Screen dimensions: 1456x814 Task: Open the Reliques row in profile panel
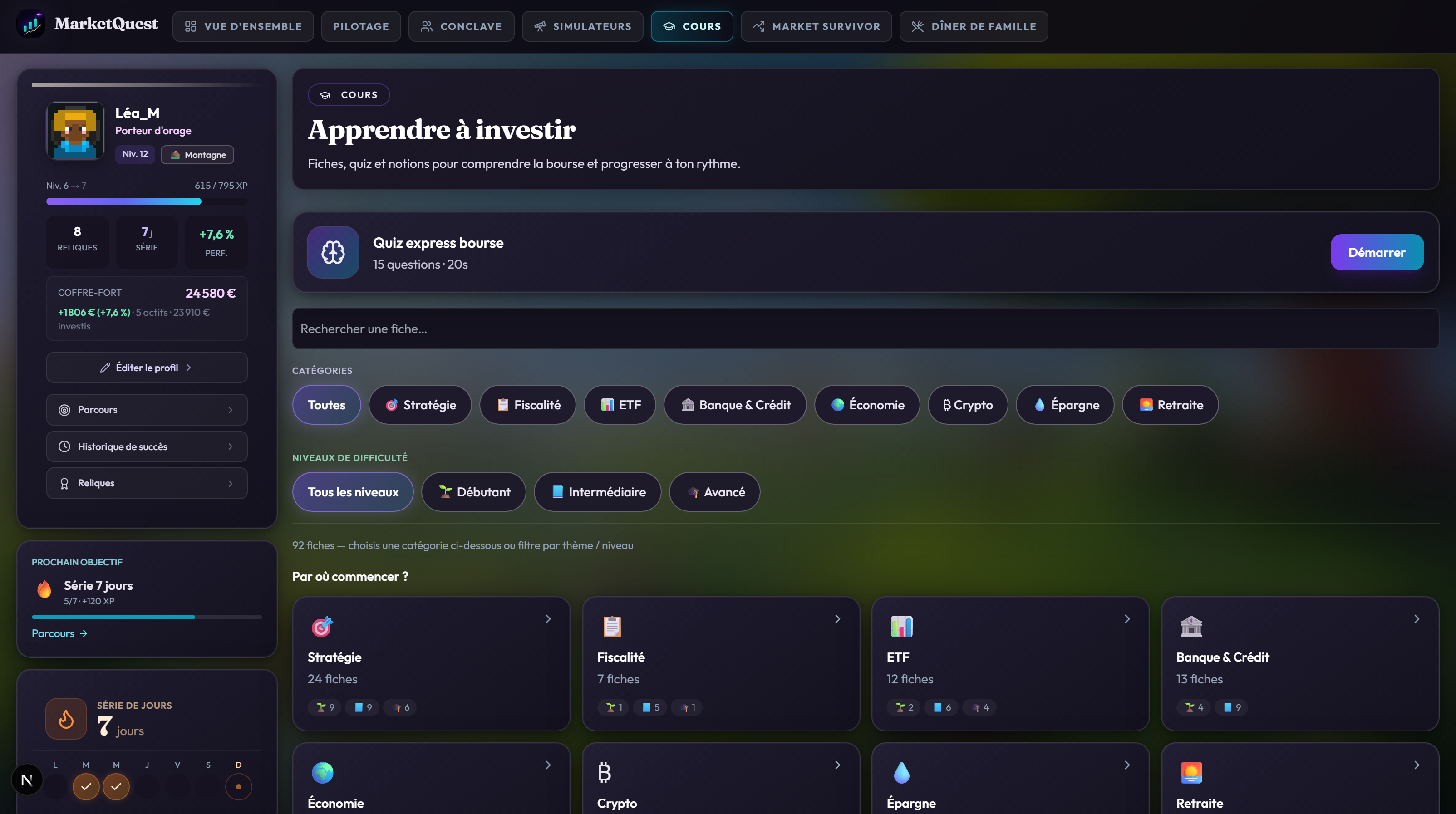coord(147,483)
